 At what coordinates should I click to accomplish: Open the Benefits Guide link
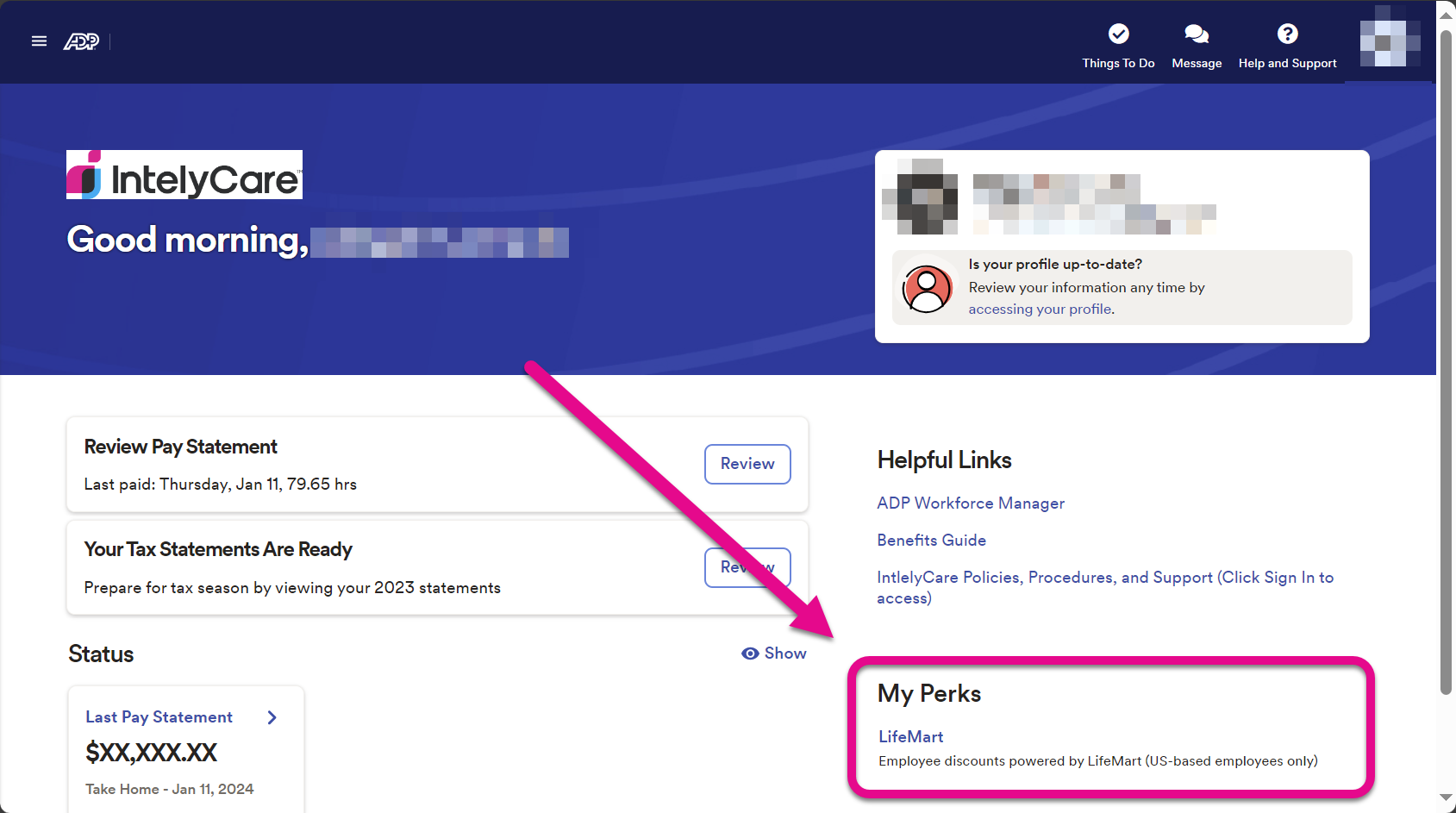931,541
